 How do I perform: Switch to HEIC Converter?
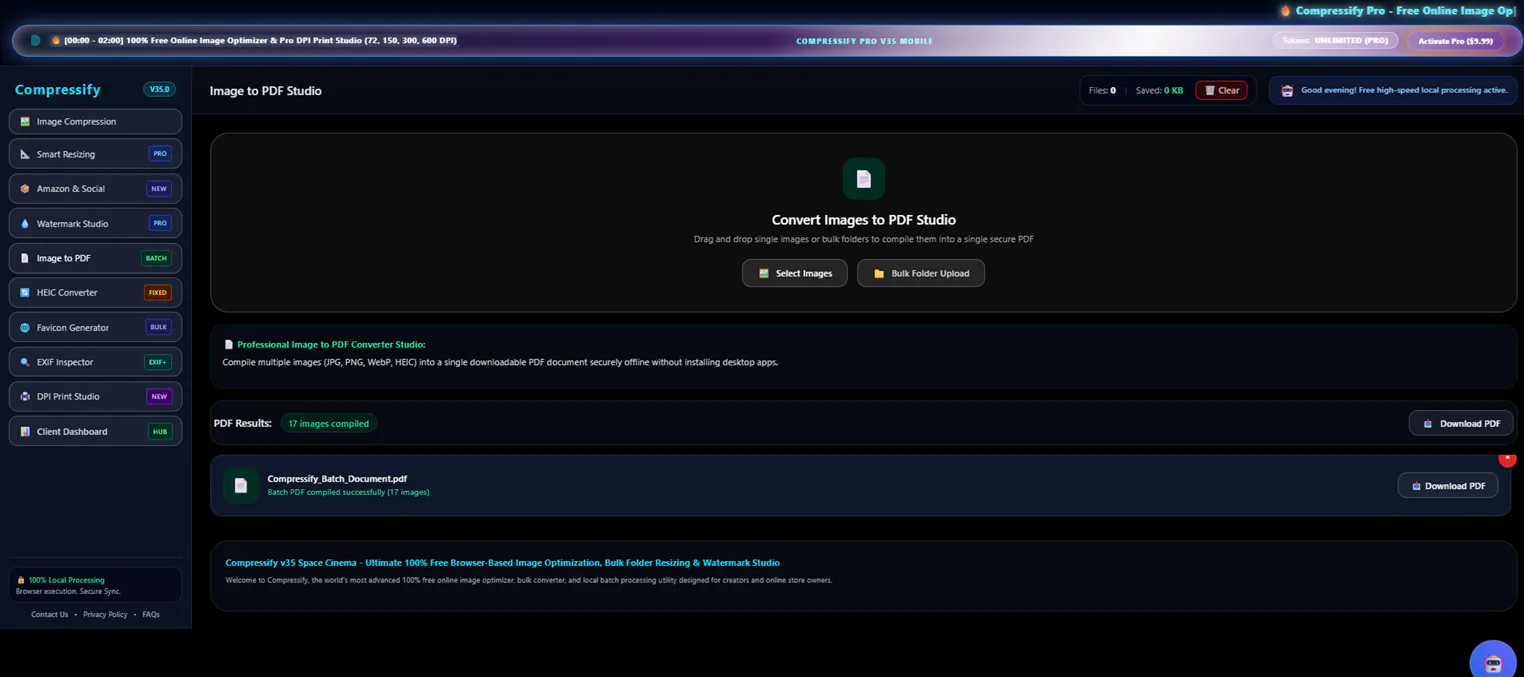[95, 292]
